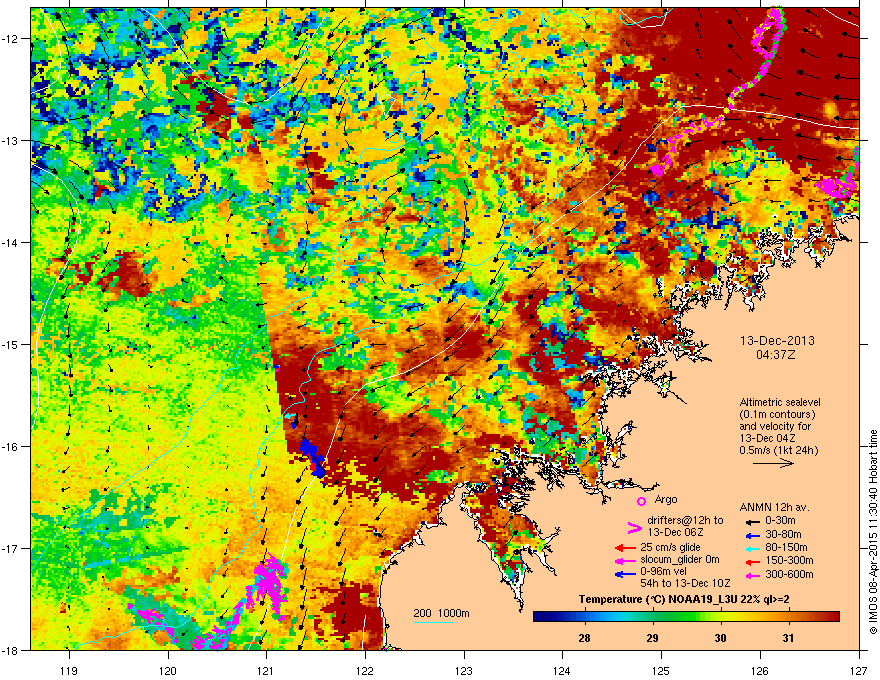The image size is (880, 680).
Task: Click the slocum_glider 0m legend label
Action: coord(680,559)
